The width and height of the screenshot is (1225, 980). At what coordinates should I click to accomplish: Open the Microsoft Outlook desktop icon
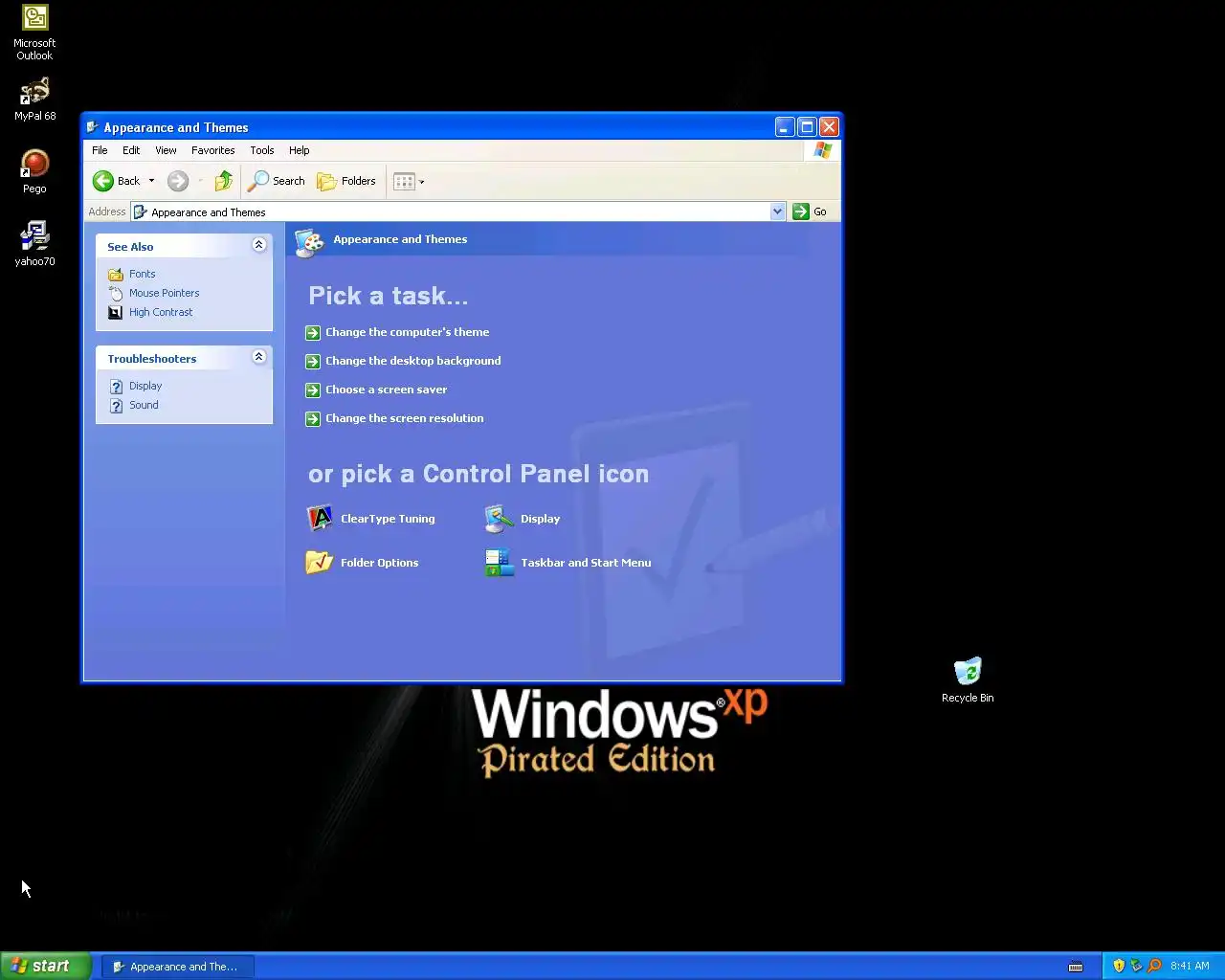pyautogui.click(x=34, y=32)
